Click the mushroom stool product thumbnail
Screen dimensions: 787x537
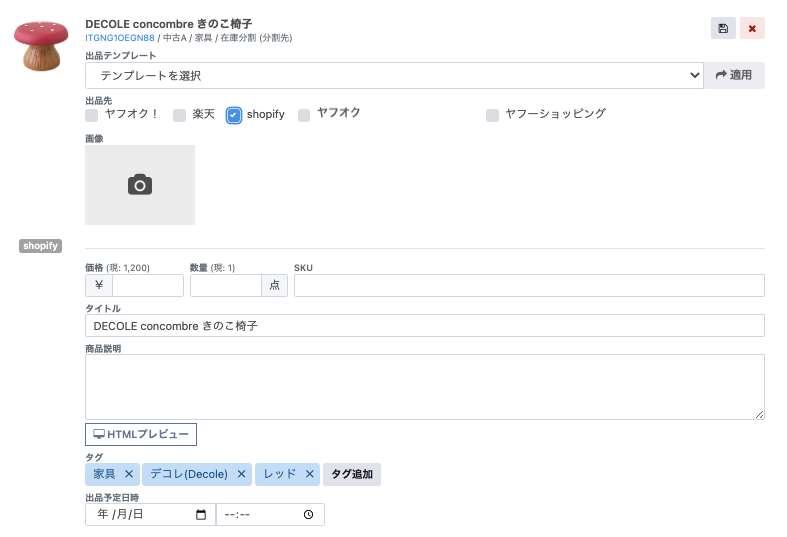41,46
